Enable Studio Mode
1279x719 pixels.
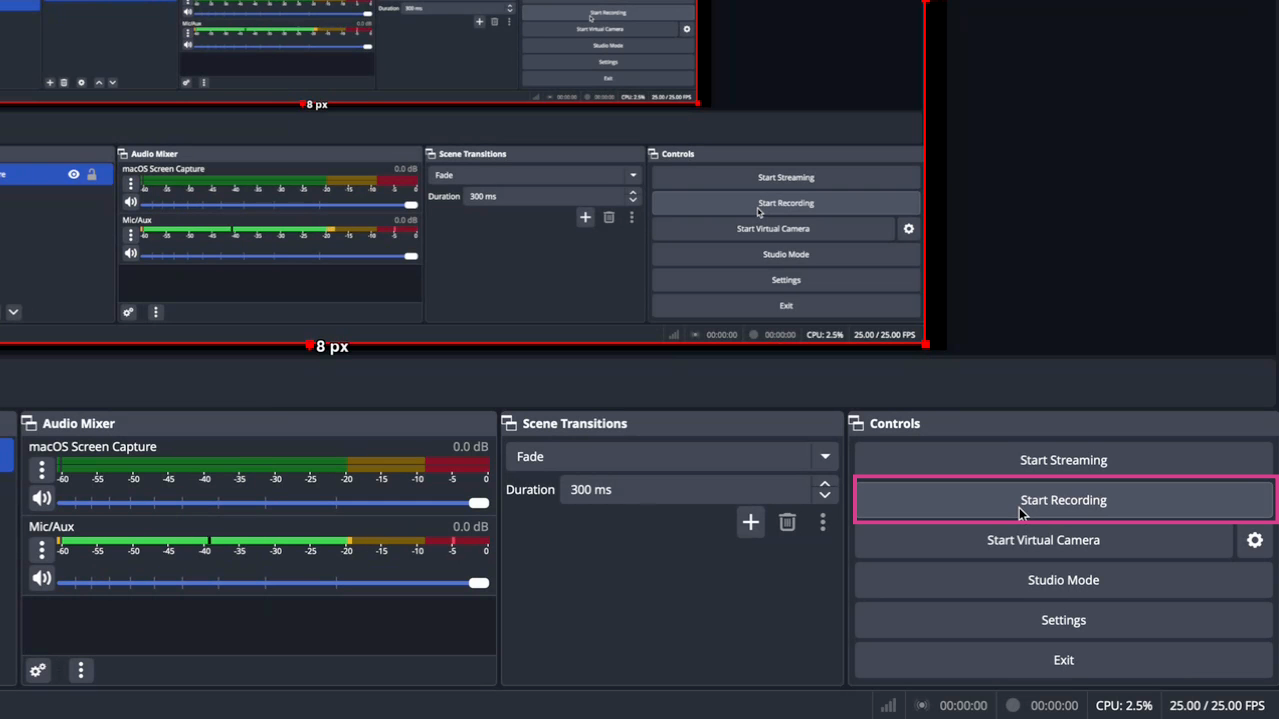click(1063, 580)
